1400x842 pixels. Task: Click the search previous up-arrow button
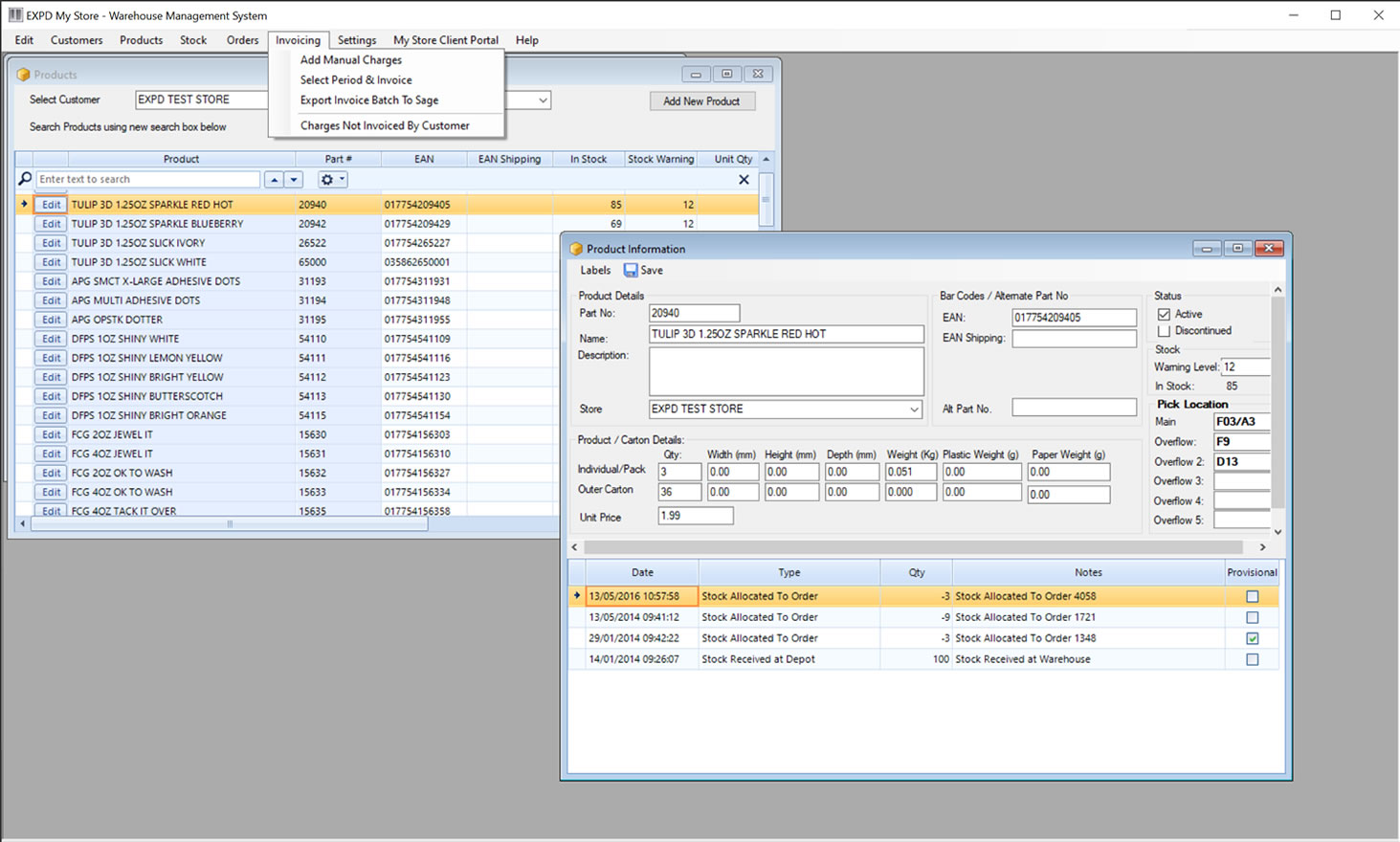coord(274,180)
